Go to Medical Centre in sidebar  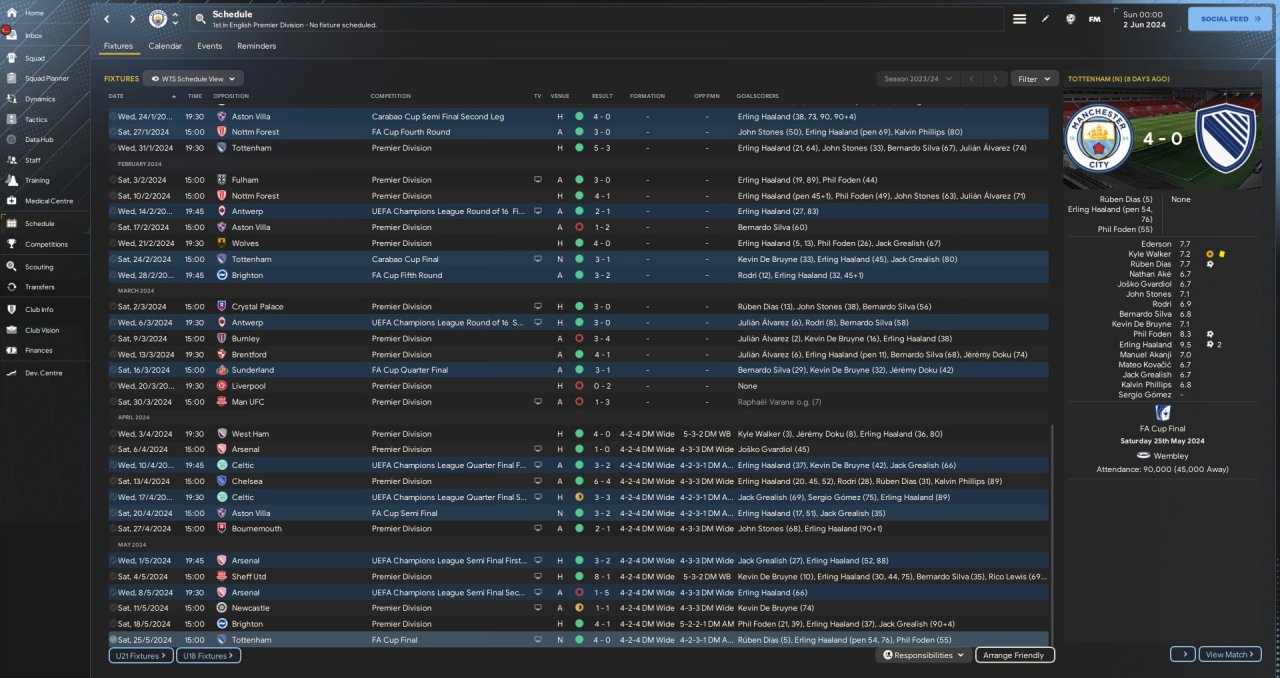(48, 201)
